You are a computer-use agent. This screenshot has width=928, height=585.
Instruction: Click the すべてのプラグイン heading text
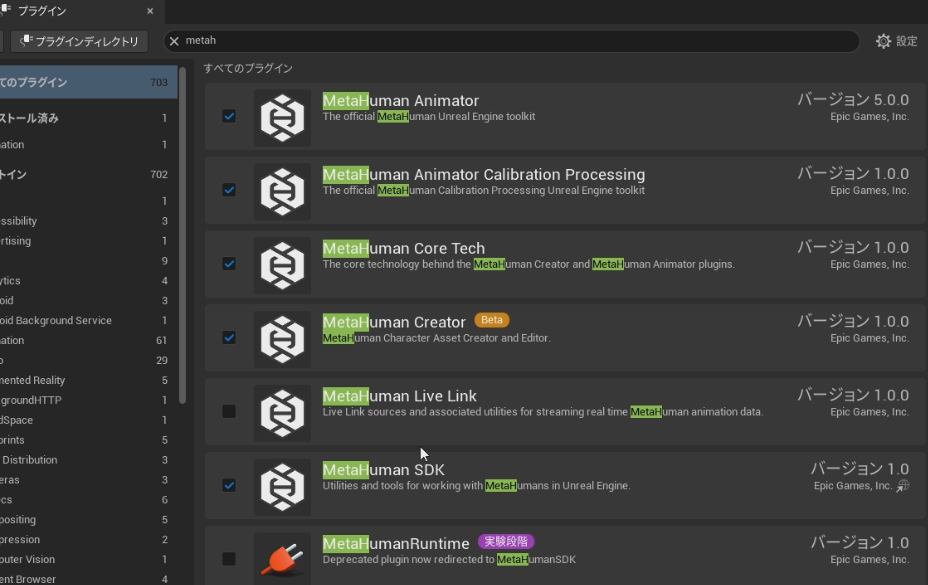248,68
